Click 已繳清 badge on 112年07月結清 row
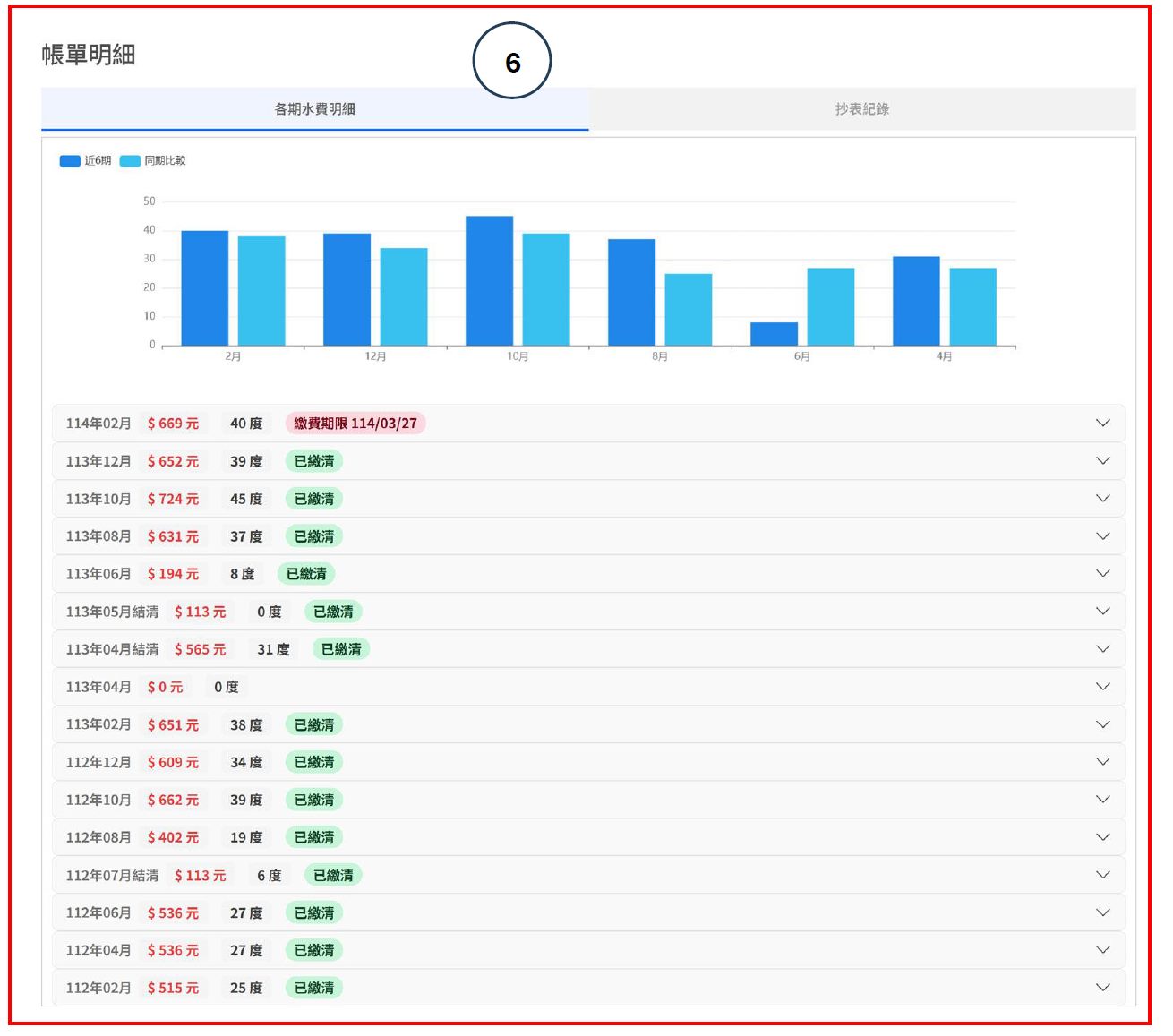Image resolution: width=1173 pixels, height=1036 pixels. point(333,875)
